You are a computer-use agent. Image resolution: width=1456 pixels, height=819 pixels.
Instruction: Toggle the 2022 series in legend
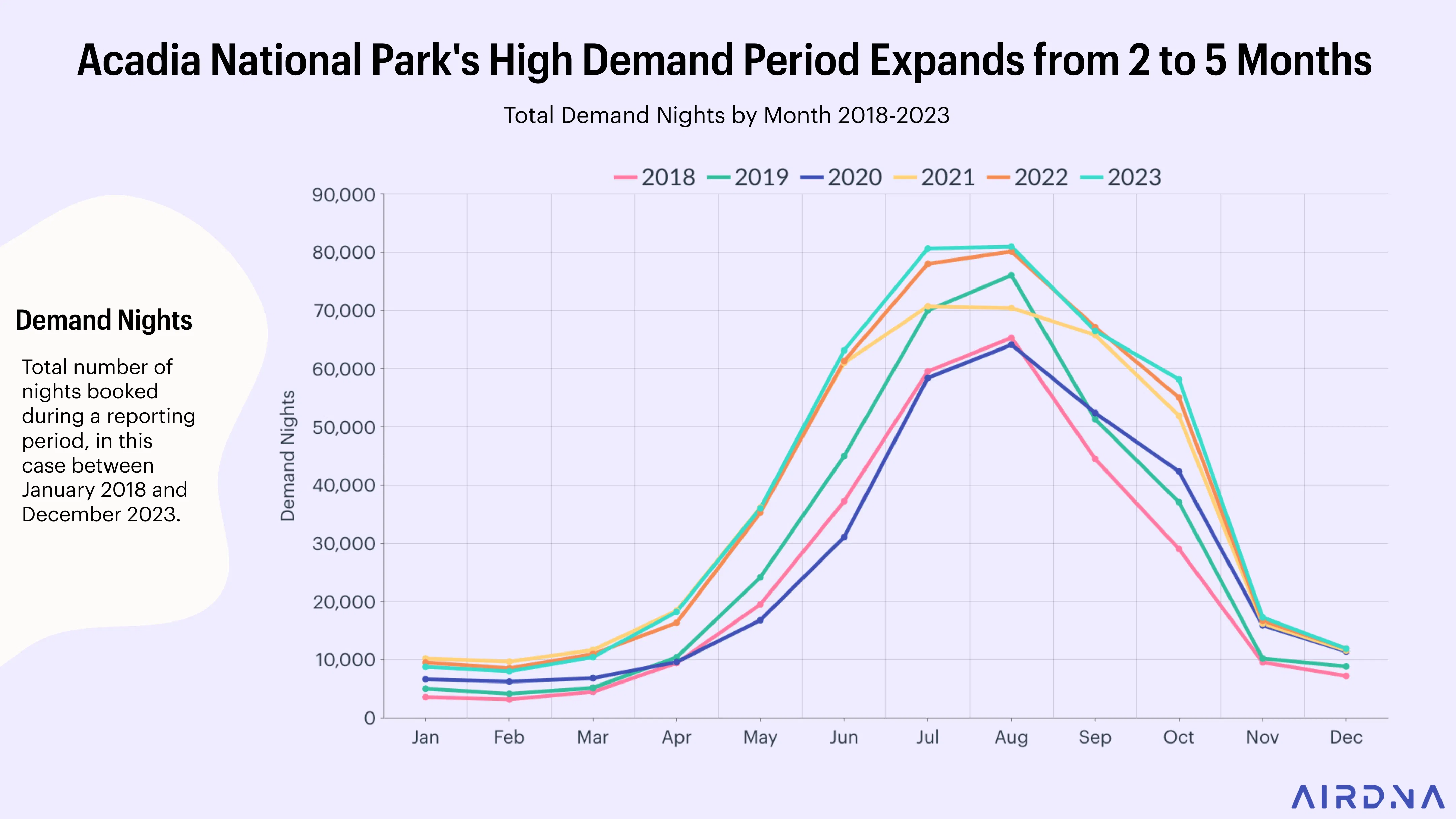click(1028, 178)
